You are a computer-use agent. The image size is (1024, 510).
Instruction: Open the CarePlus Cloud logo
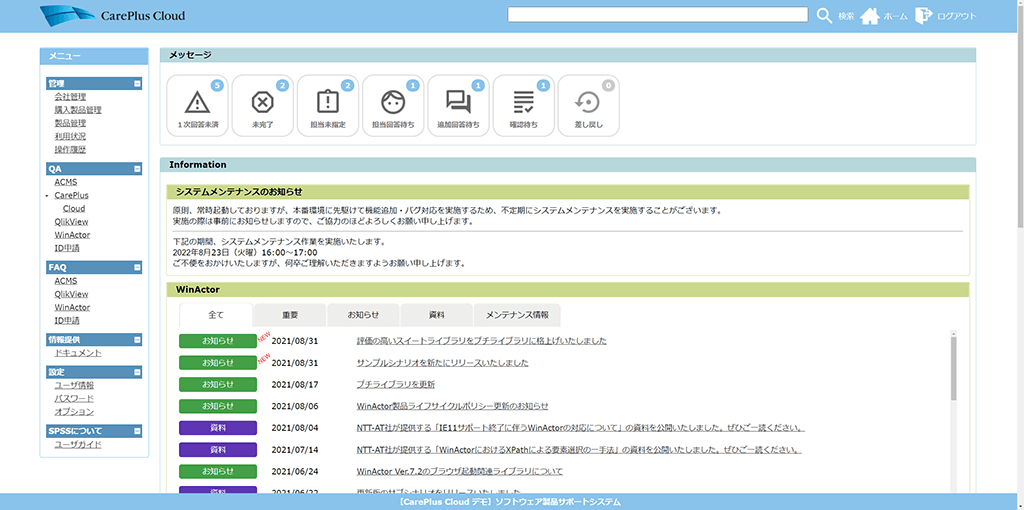pos(112,16)
